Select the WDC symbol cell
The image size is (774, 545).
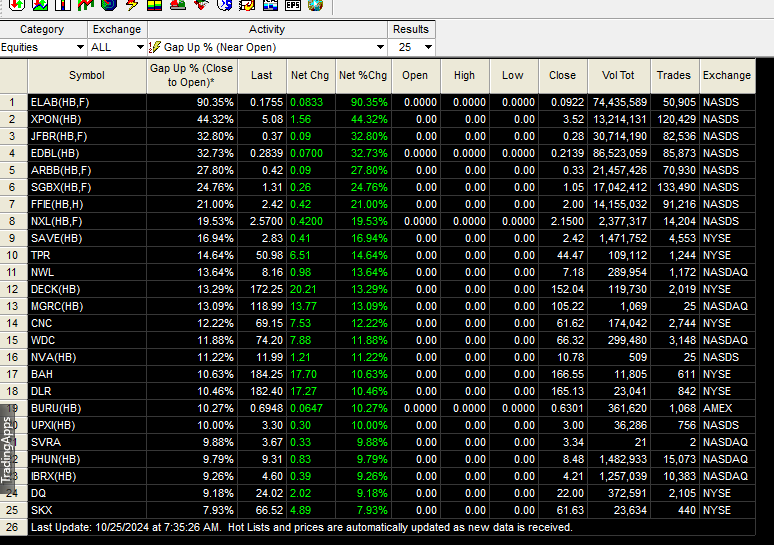87,341
